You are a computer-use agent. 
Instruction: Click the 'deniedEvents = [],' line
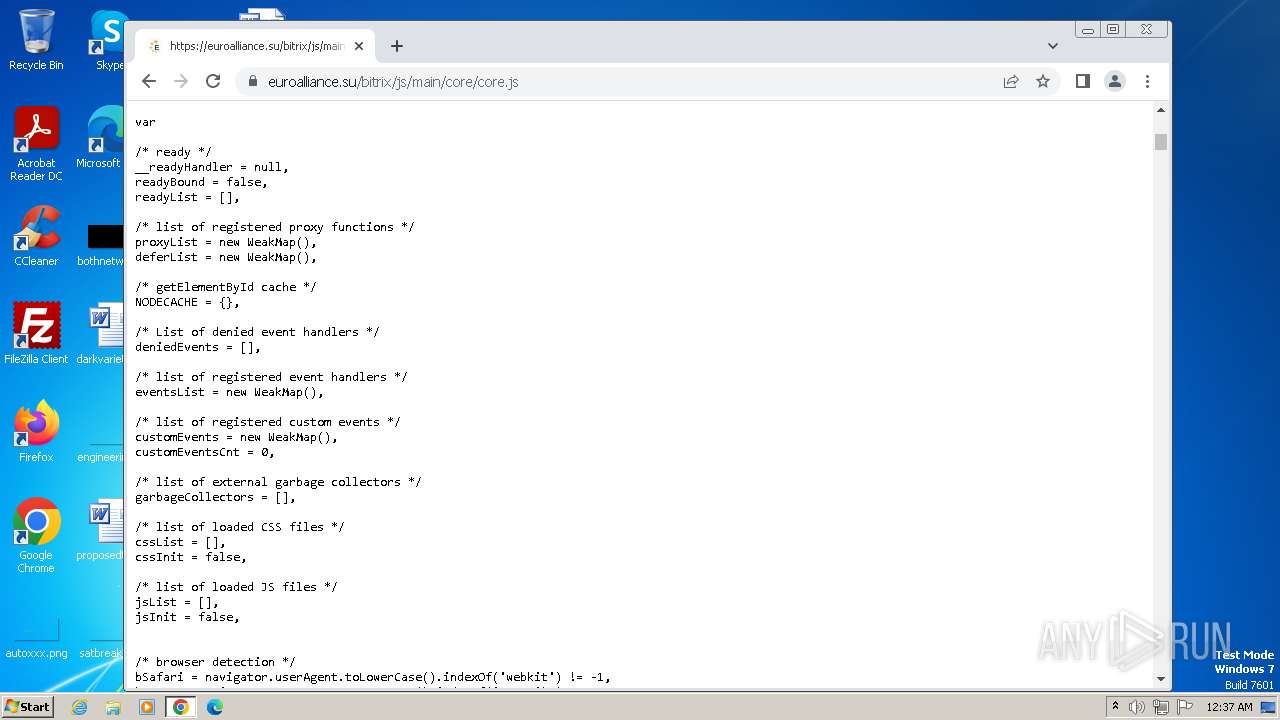198,347
